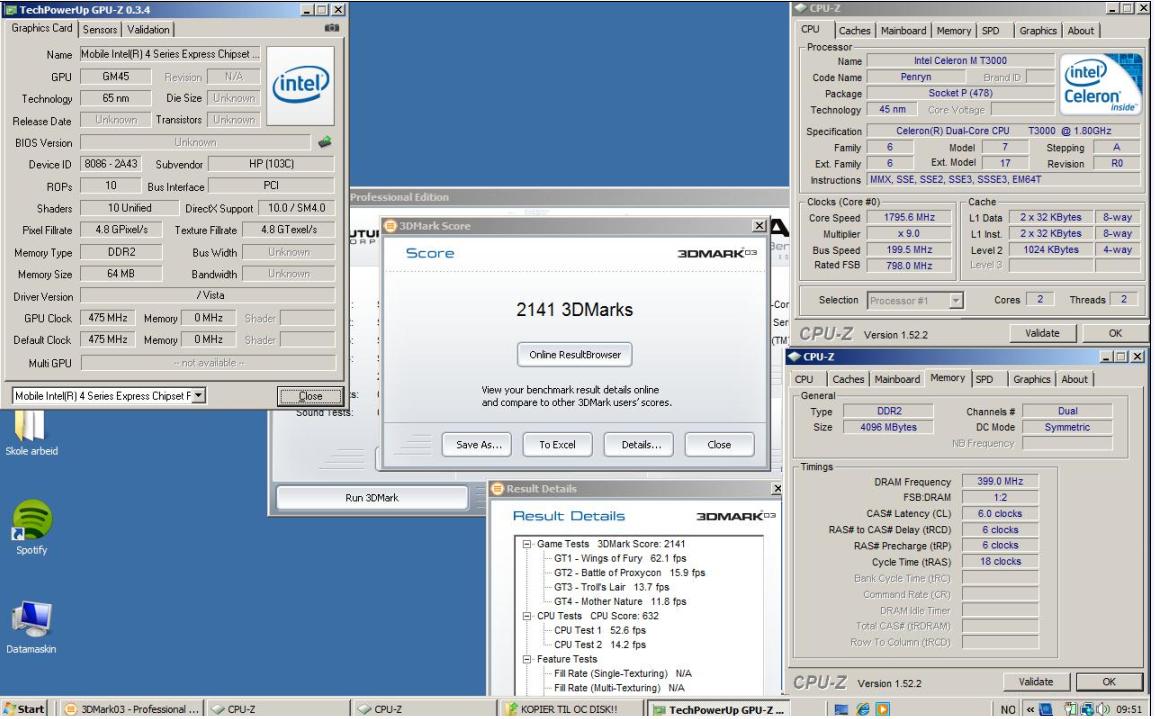The height and width of the screenshot is (719, 1155).
Task: Click GPU-Z Name field Mobile Intel chipset
Action: point(169,54)
